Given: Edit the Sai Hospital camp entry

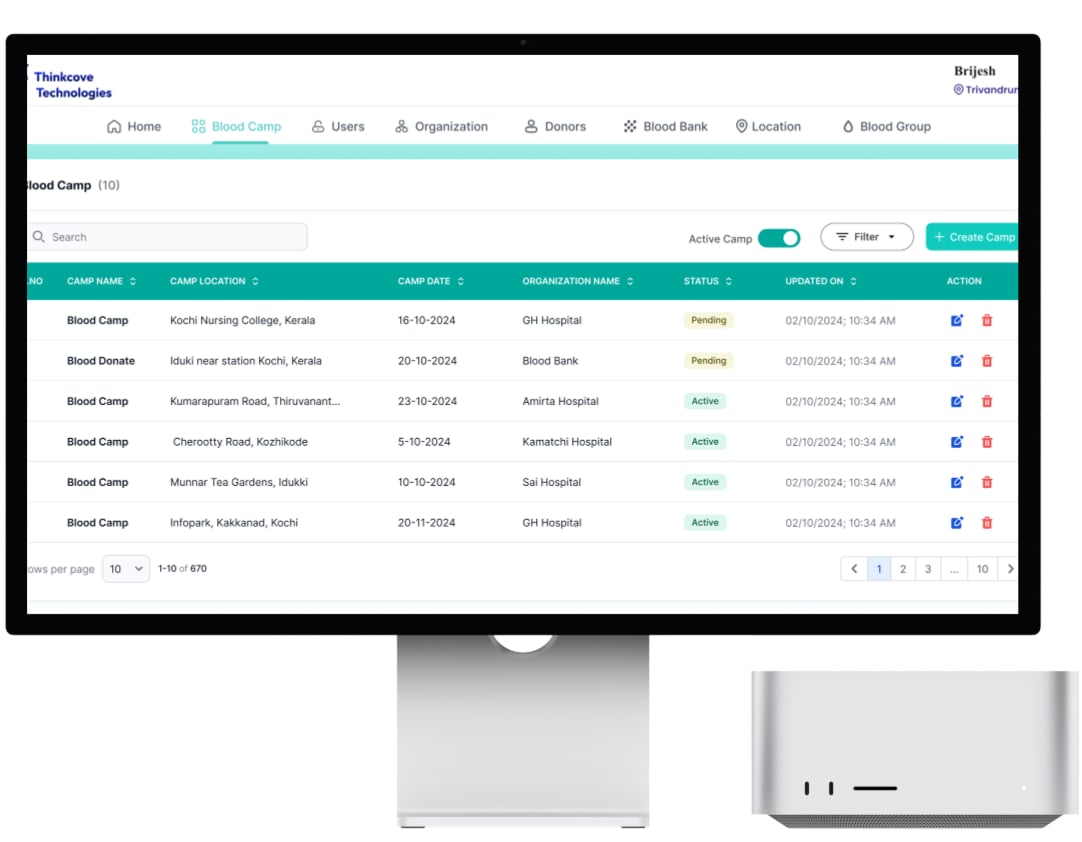Looking at the screenshot, I should point(956,482).
